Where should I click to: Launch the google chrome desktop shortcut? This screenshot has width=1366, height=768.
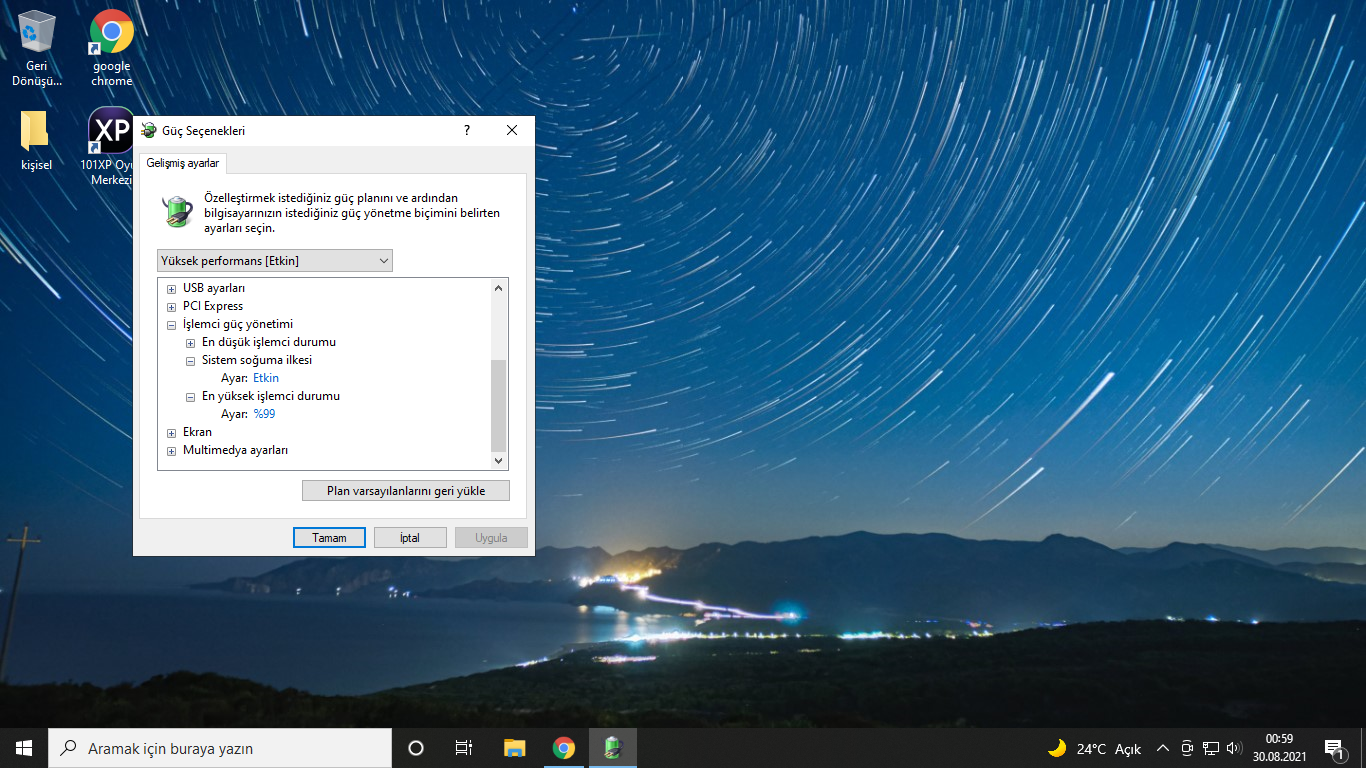pos(112,48)
